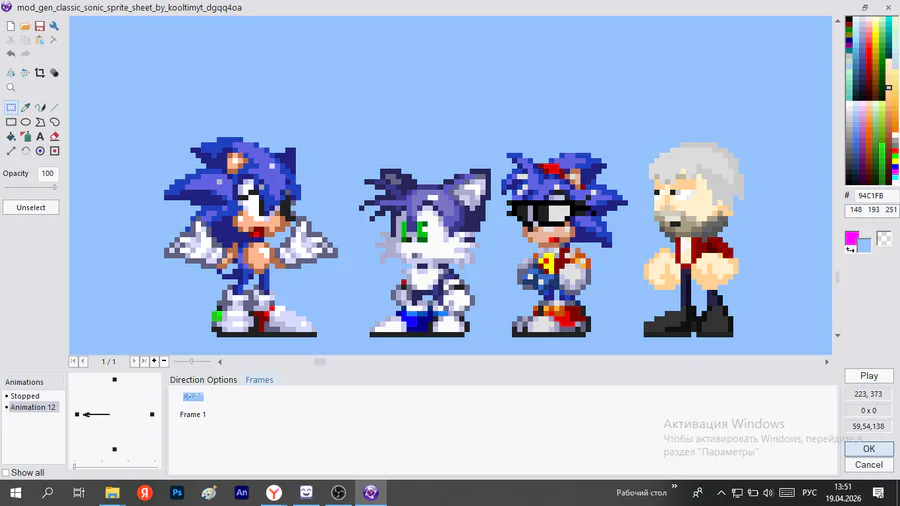Viewport: 900px width, 506px height.
Task: Activate the Text tool
Action: tap(40, 137)
